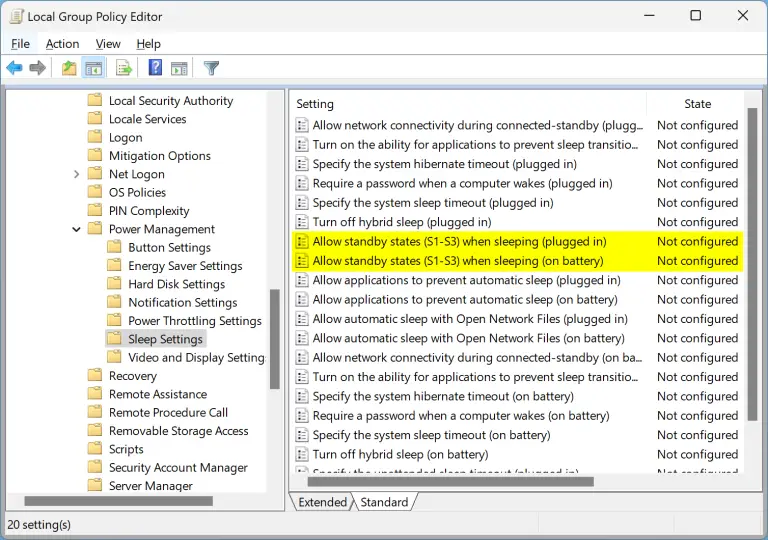Click the Recovery folder icon
This screenshot has width=768, height=540.
click(x=95, y=375)
